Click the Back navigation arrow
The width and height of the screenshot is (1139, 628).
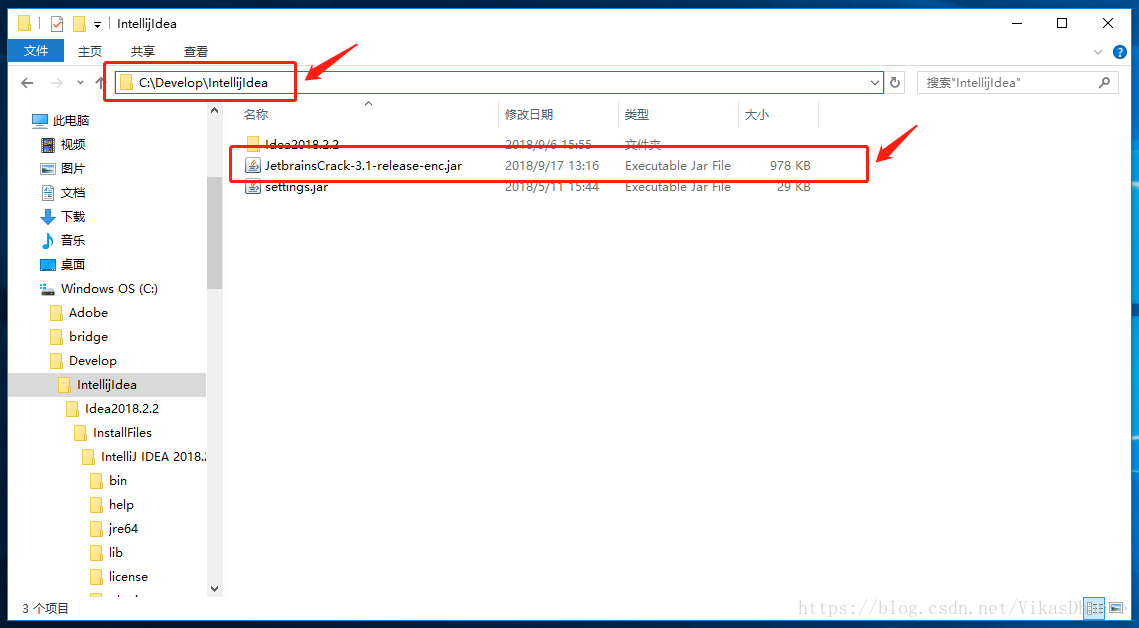pos(28,83)
